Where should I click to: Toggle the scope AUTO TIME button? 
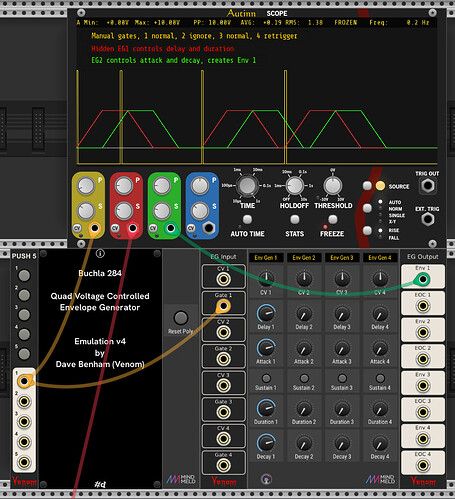point(247,219)
